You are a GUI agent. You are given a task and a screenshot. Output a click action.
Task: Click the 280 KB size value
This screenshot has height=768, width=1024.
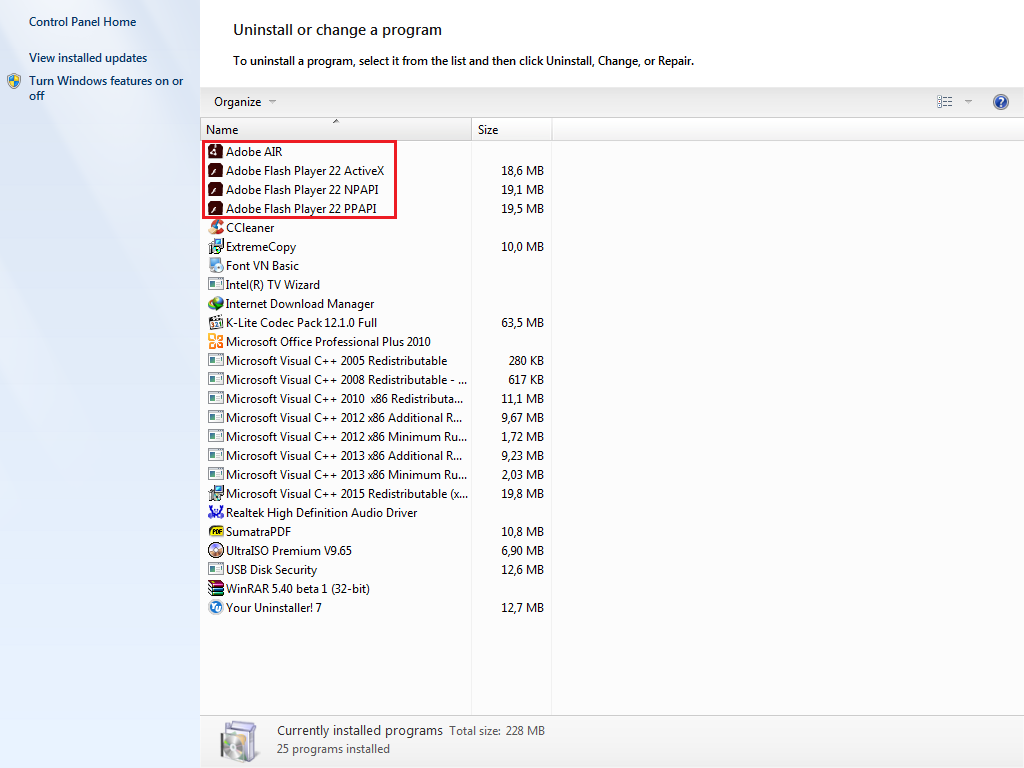526,360
